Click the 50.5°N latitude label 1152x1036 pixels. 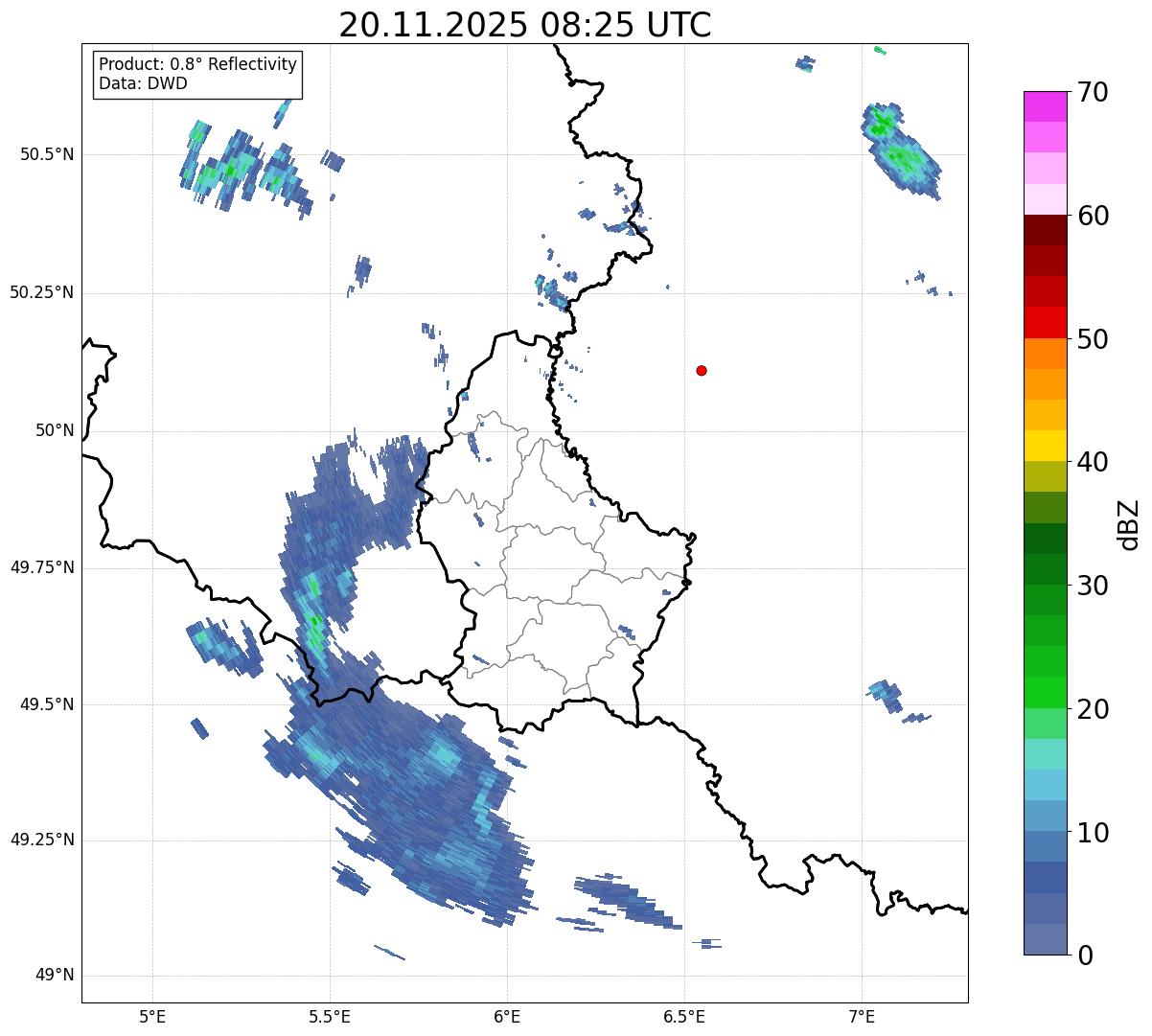click(x=47, y=154)
